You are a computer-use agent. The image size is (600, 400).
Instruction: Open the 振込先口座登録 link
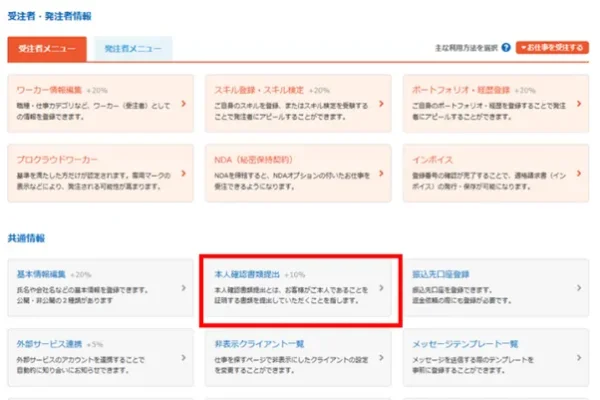441,274
